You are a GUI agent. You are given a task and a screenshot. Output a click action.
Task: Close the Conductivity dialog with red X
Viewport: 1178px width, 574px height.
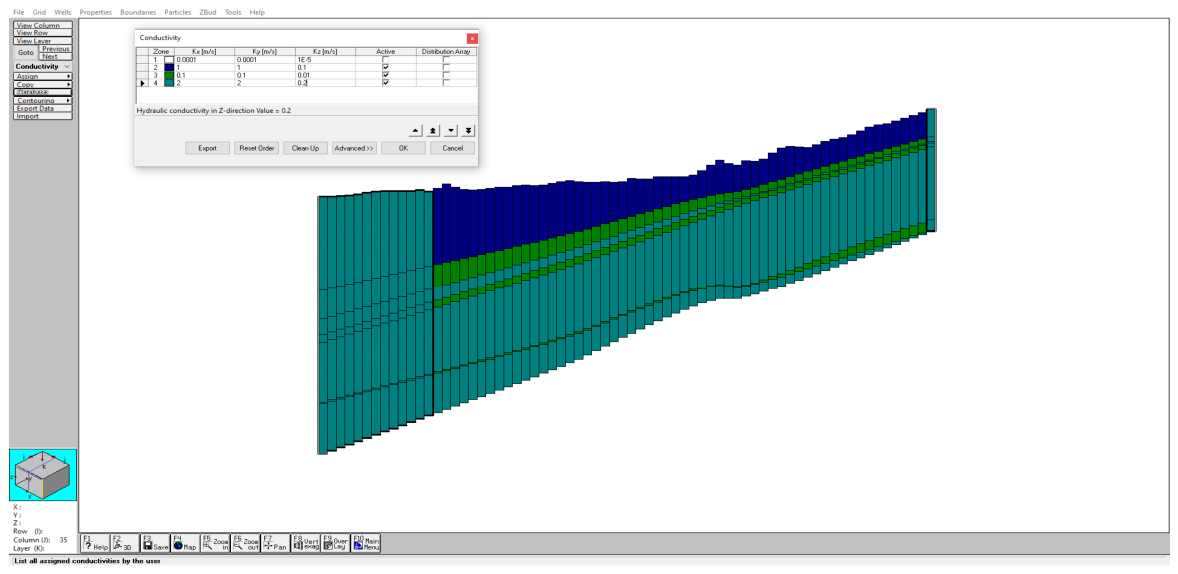tap(471, 38)
